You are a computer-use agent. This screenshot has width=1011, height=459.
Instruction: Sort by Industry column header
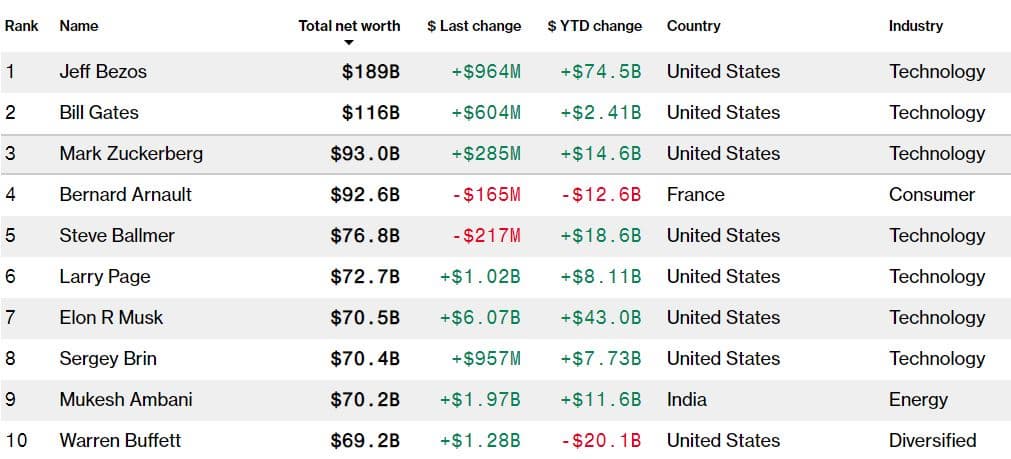(x=916, y=26)
